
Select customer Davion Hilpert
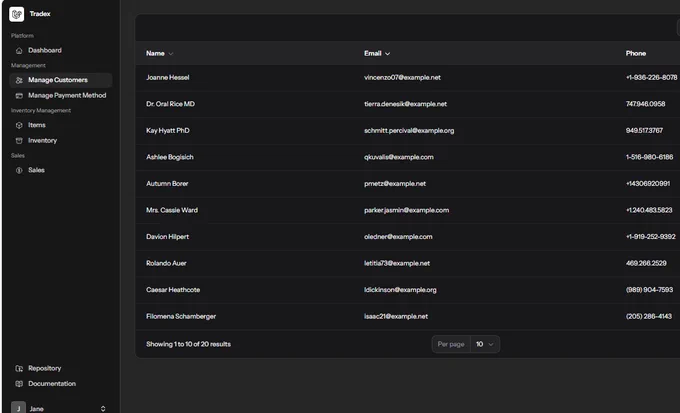(167, 236)
